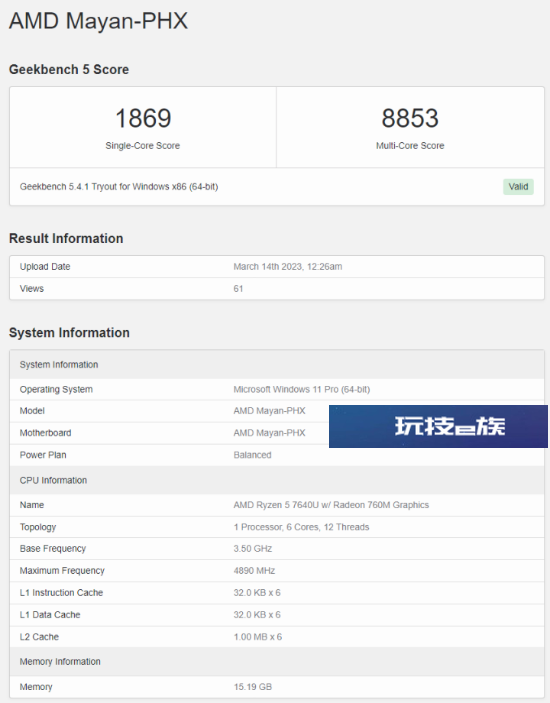550x703 pixels.
Task: Click the Result Information heading
Action: [x=66, y=239]
